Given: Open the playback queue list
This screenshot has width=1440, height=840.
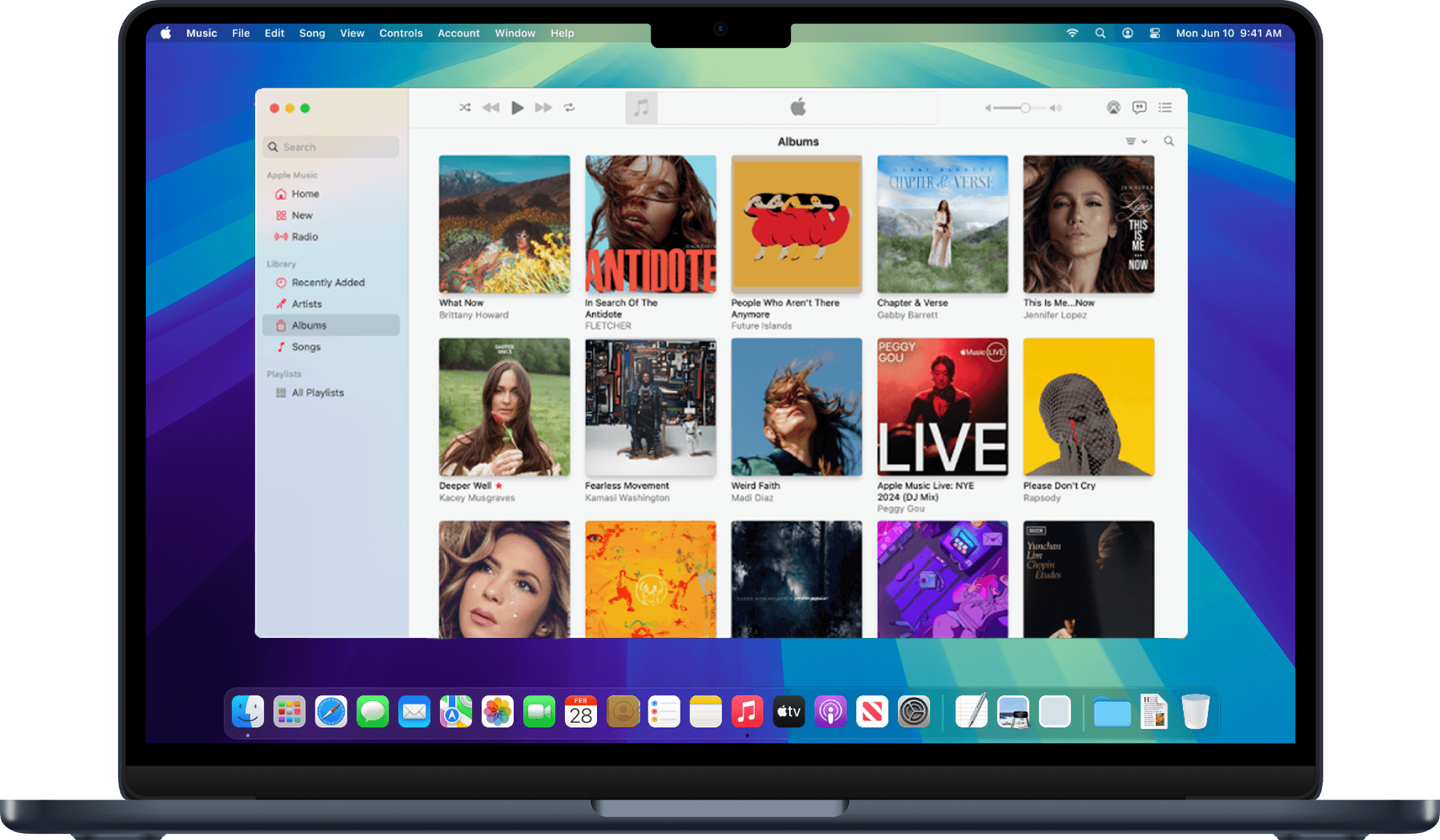Looking at the screenshot, I should pos(1165,108).
